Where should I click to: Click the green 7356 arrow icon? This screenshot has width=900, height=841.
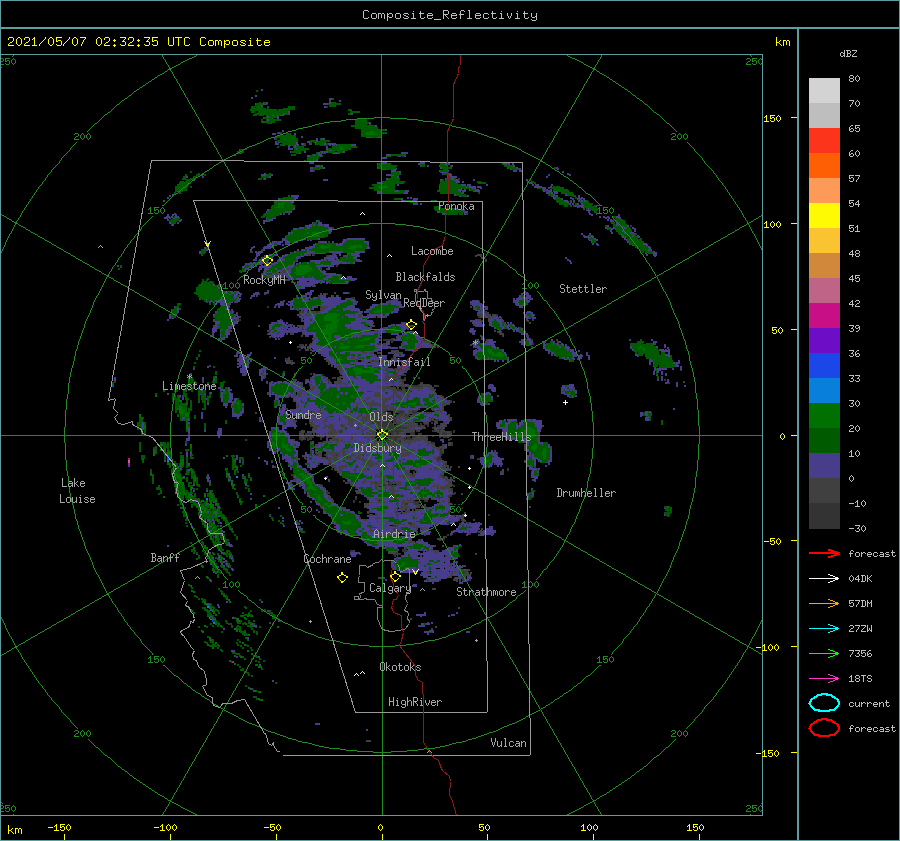click(824, 653)
